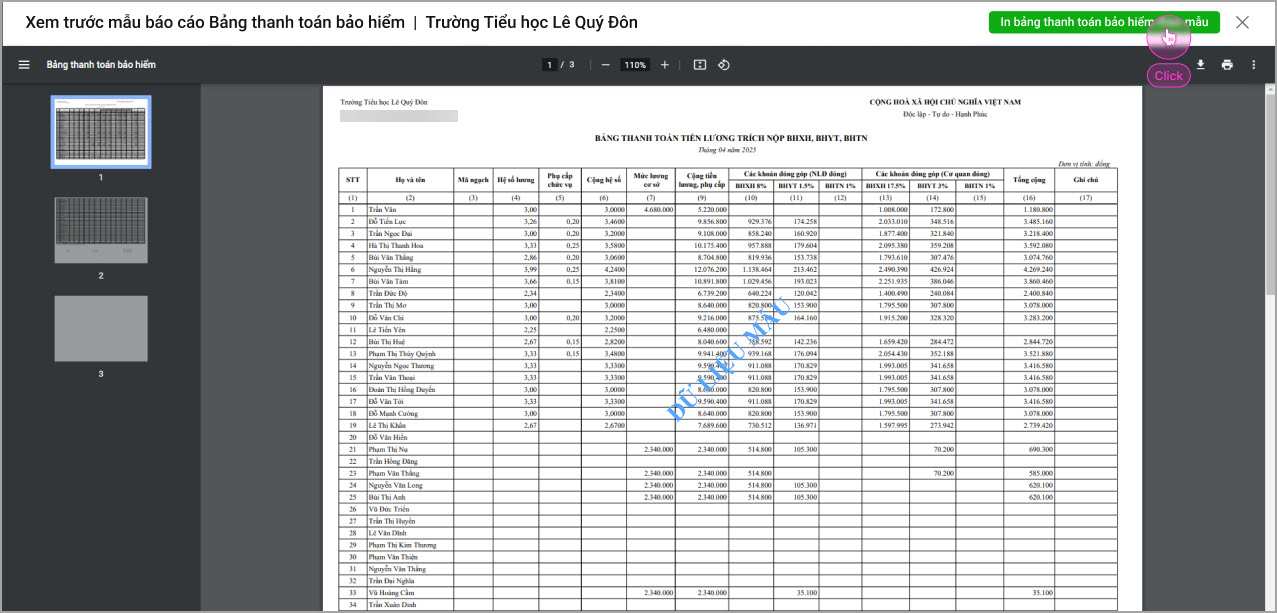This screenshot has width=1277, height=613.
Task: Close the report preview dialog
Action: (1242, 22)
